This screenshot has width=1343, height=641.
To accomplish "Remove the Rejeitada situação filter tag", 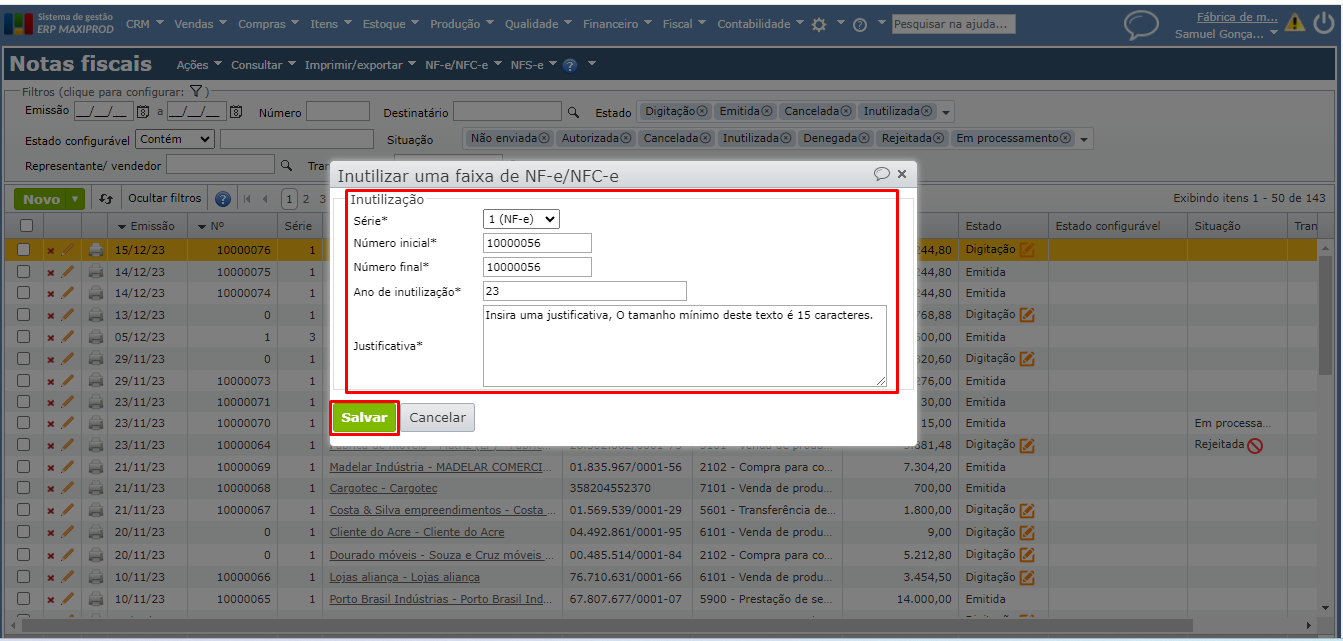I will pyautogui.click(x=940, y=138).
